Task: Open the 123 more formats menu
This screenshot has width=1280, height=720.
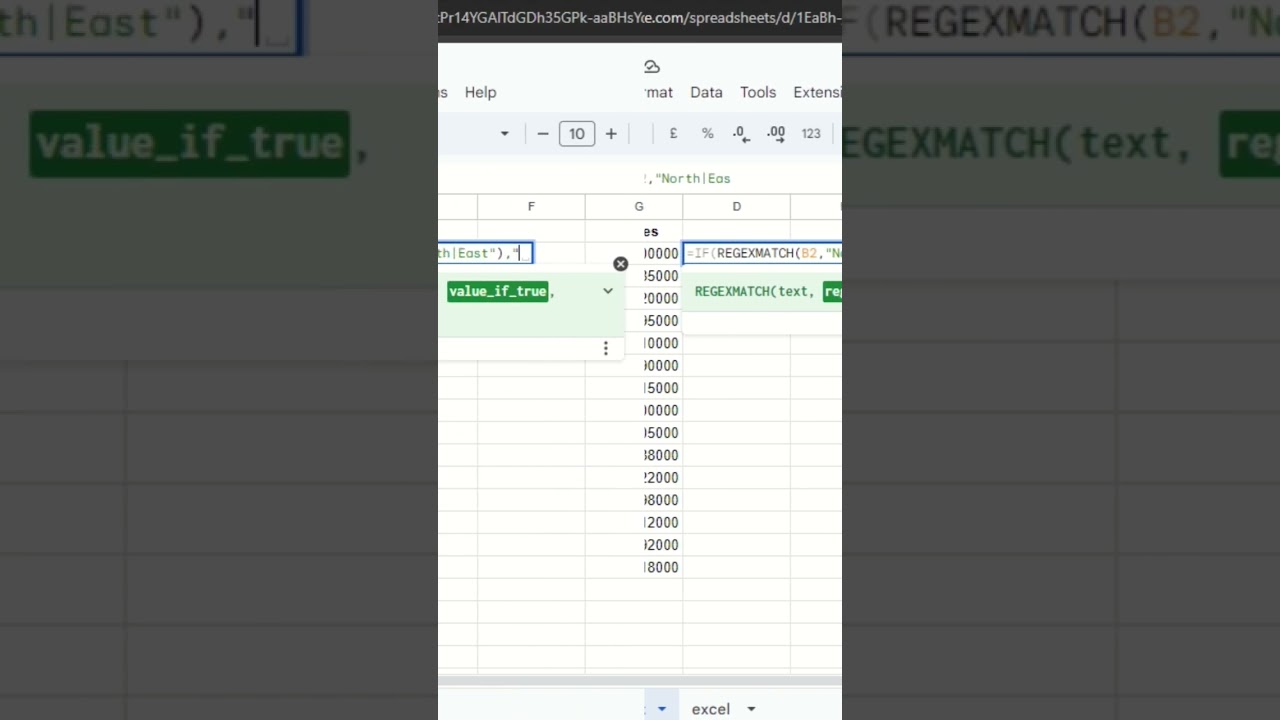Action: pos(811,133)
